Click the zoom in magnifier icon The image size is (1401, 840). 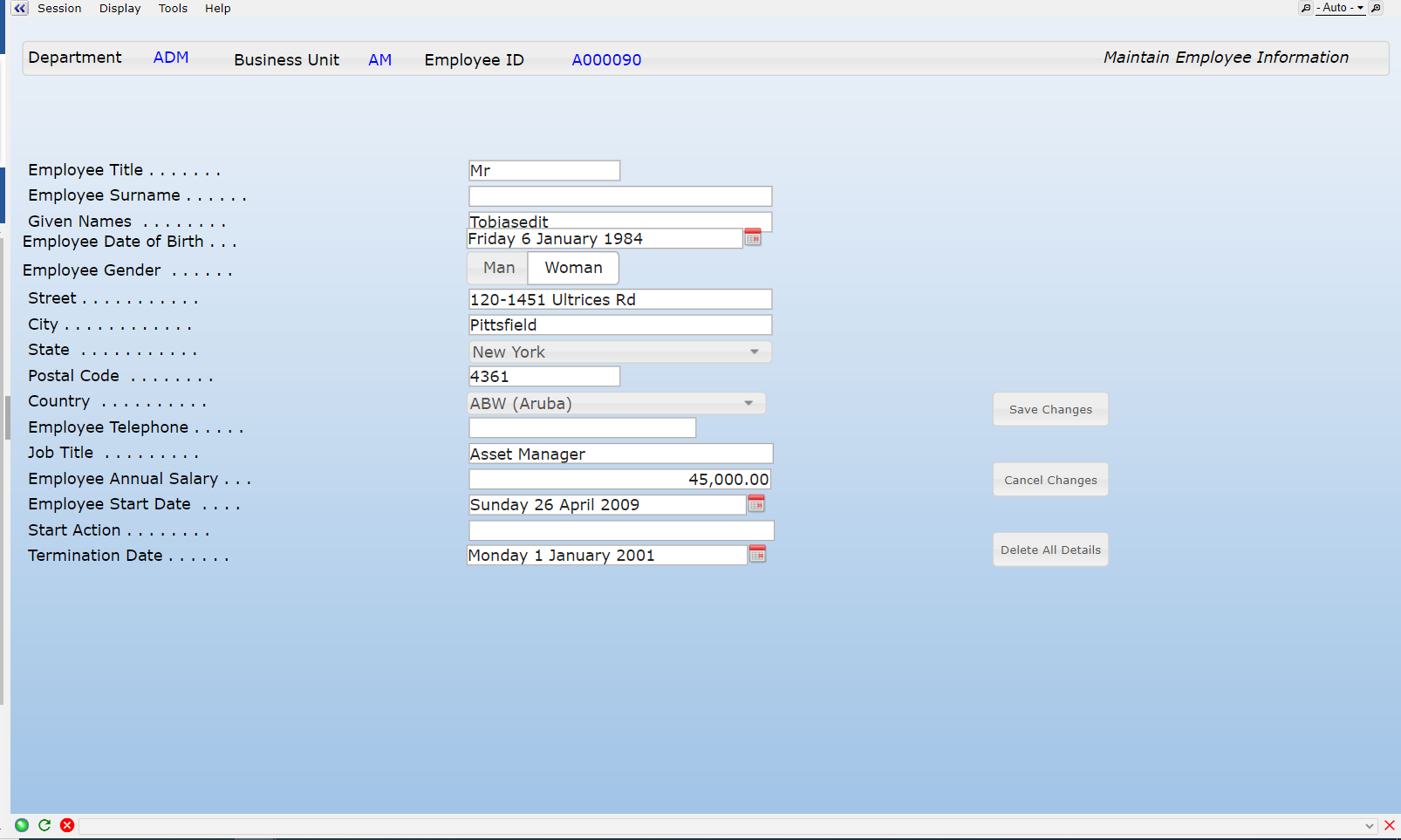point(1376,8)
